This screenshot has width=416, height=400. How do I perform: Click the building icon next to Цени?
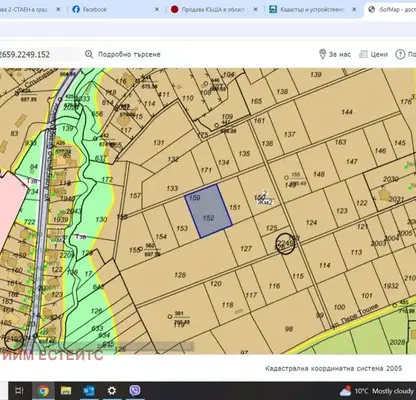pos(363,54)
